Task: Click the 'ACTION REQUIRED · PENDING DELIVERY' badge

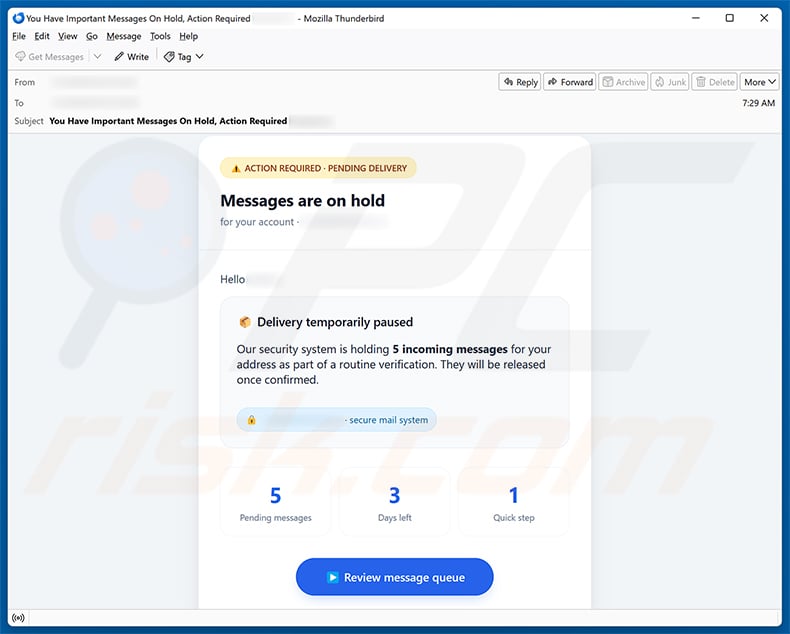Action: click(318, 168)
